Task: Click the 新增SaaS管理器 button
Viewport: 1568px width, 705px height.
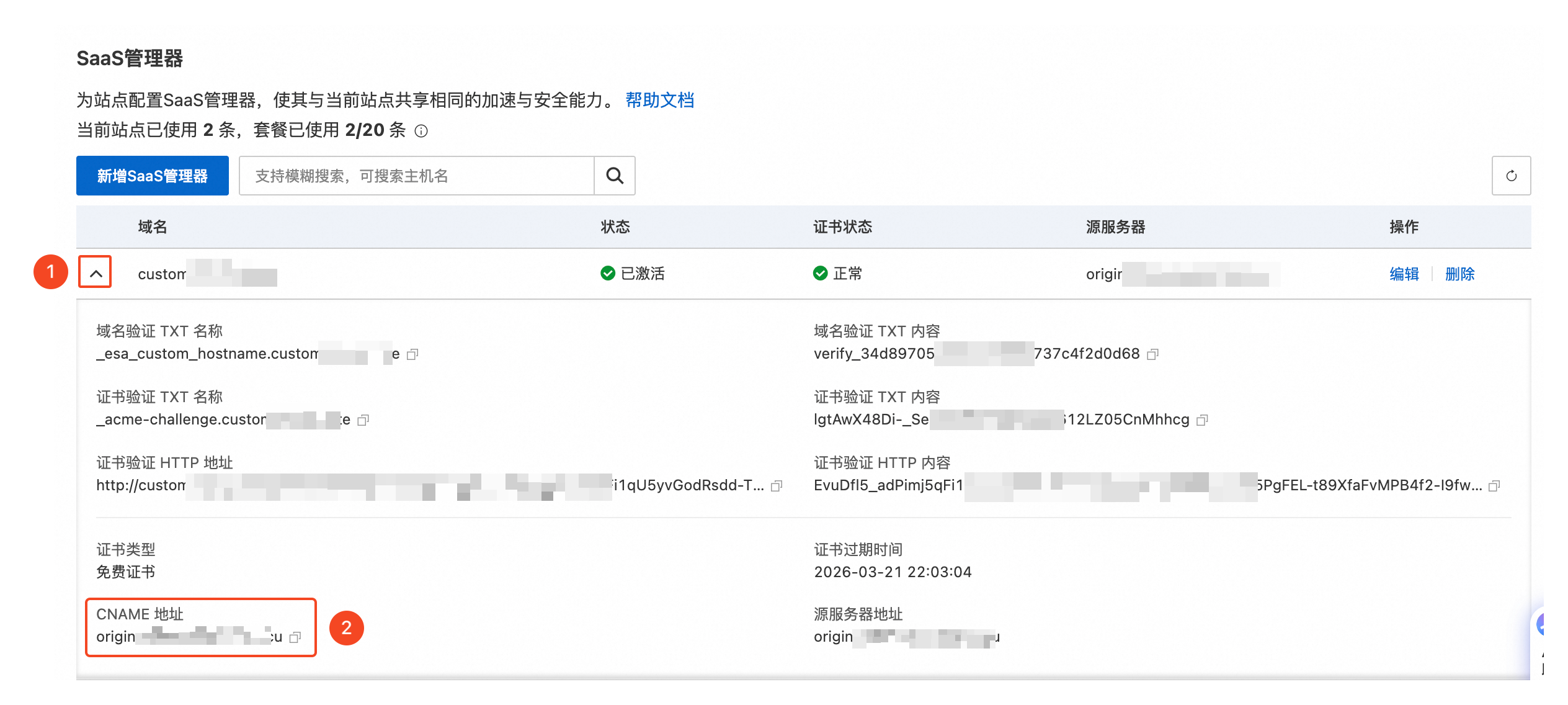Action: click(x=152, y=176)
